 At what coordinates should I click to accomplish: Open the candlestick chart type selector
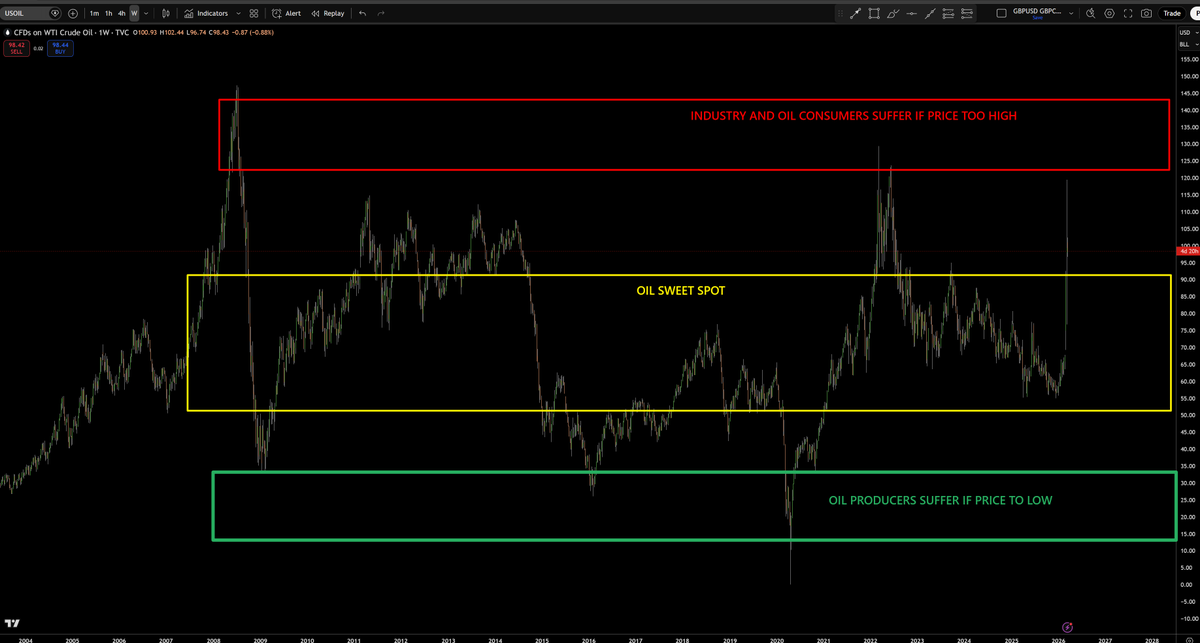pyautogui.click(x=166, y=14)
